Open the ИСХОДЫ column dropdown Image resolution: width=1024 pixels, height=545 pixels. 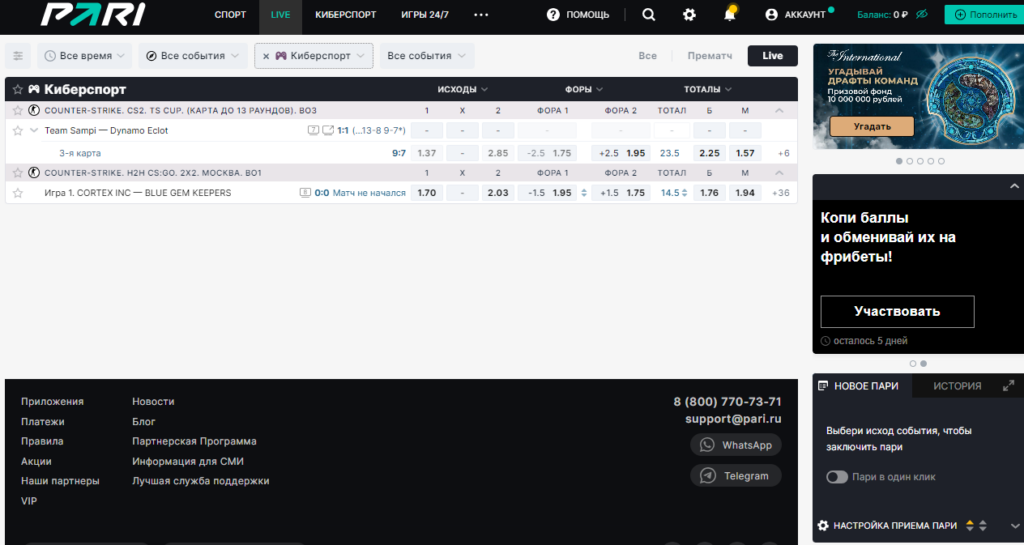pos(462,89)
